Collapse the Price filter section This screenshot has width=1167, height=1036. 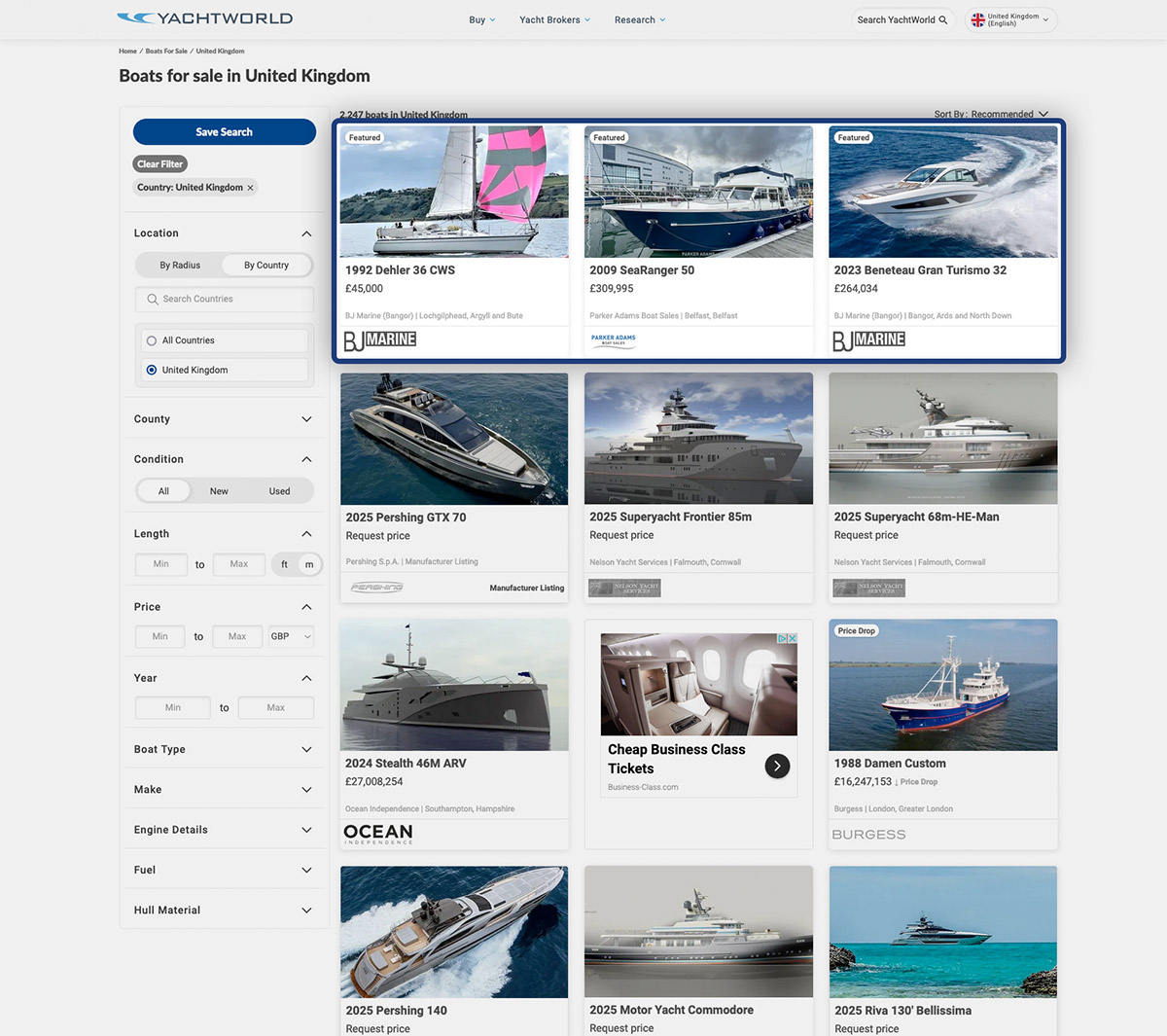tap(306, 607)
